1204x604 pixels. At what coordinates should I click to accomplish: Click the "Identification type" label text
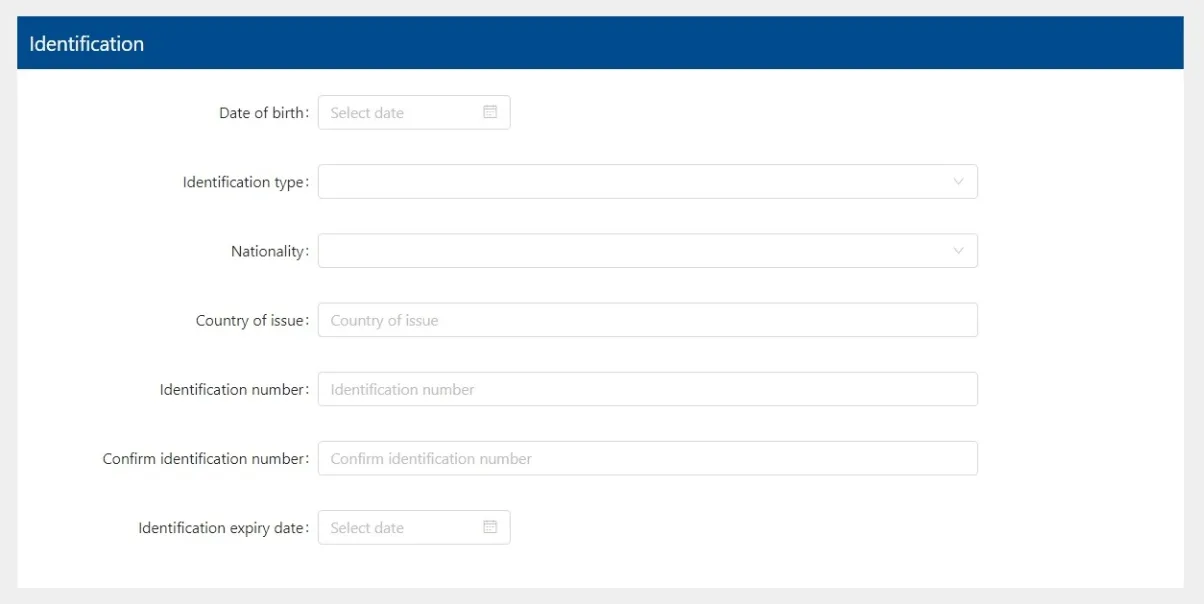click(243, 182)
